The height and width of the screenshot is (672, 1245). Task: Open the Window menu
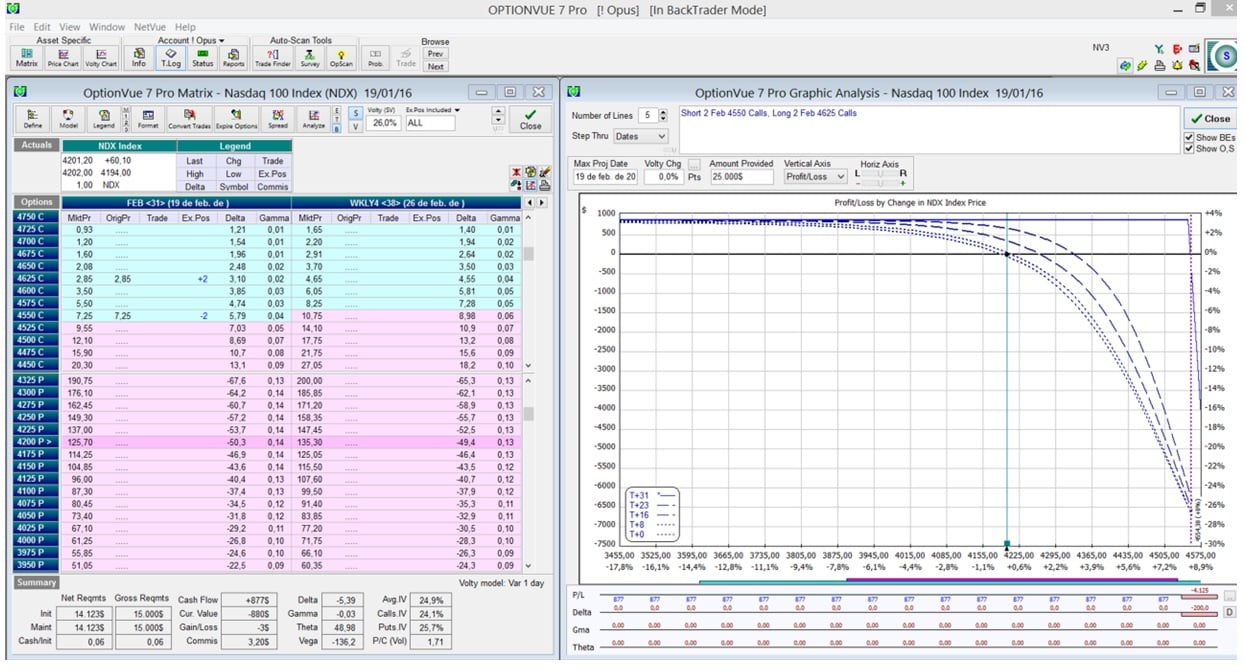[107, 27]
